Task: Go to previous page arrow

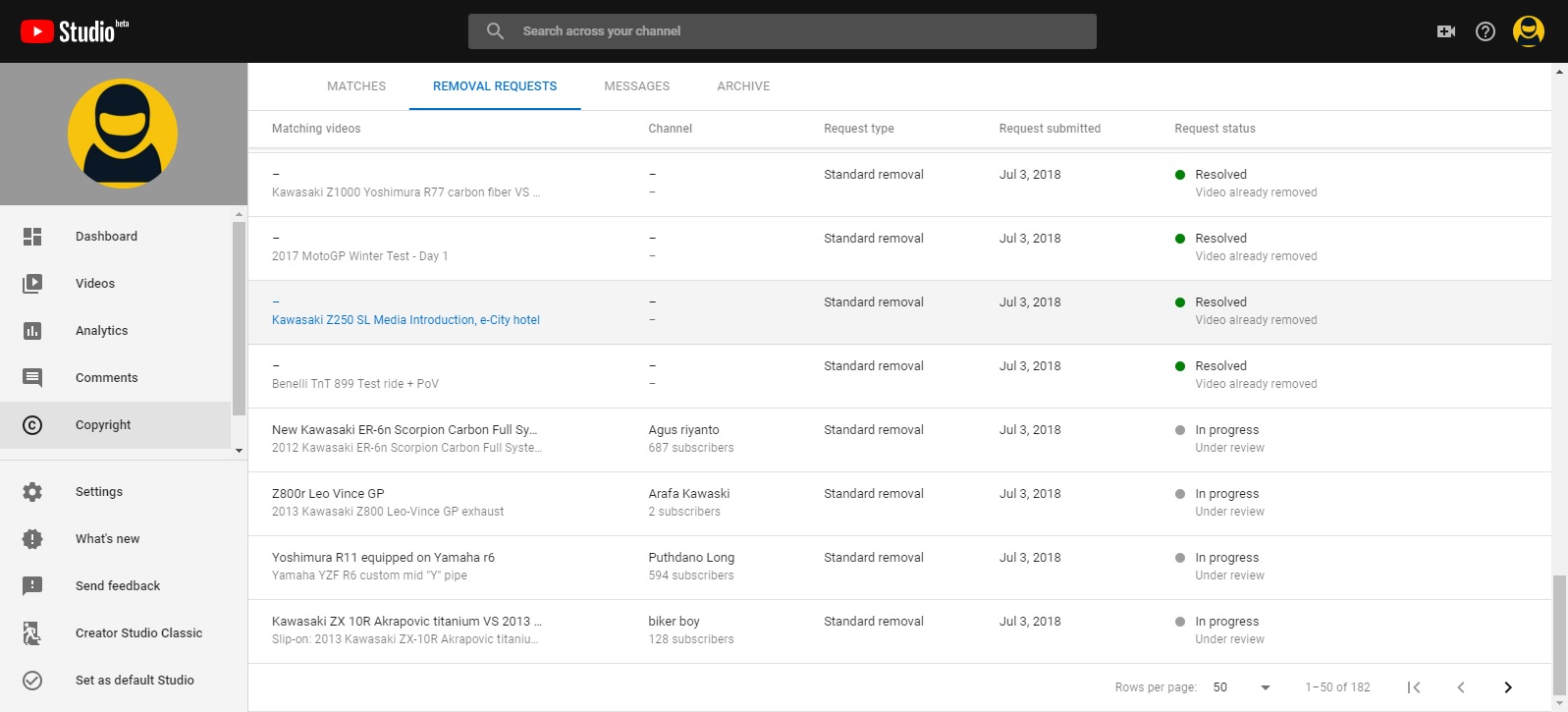Action: tap(1461, 687)
